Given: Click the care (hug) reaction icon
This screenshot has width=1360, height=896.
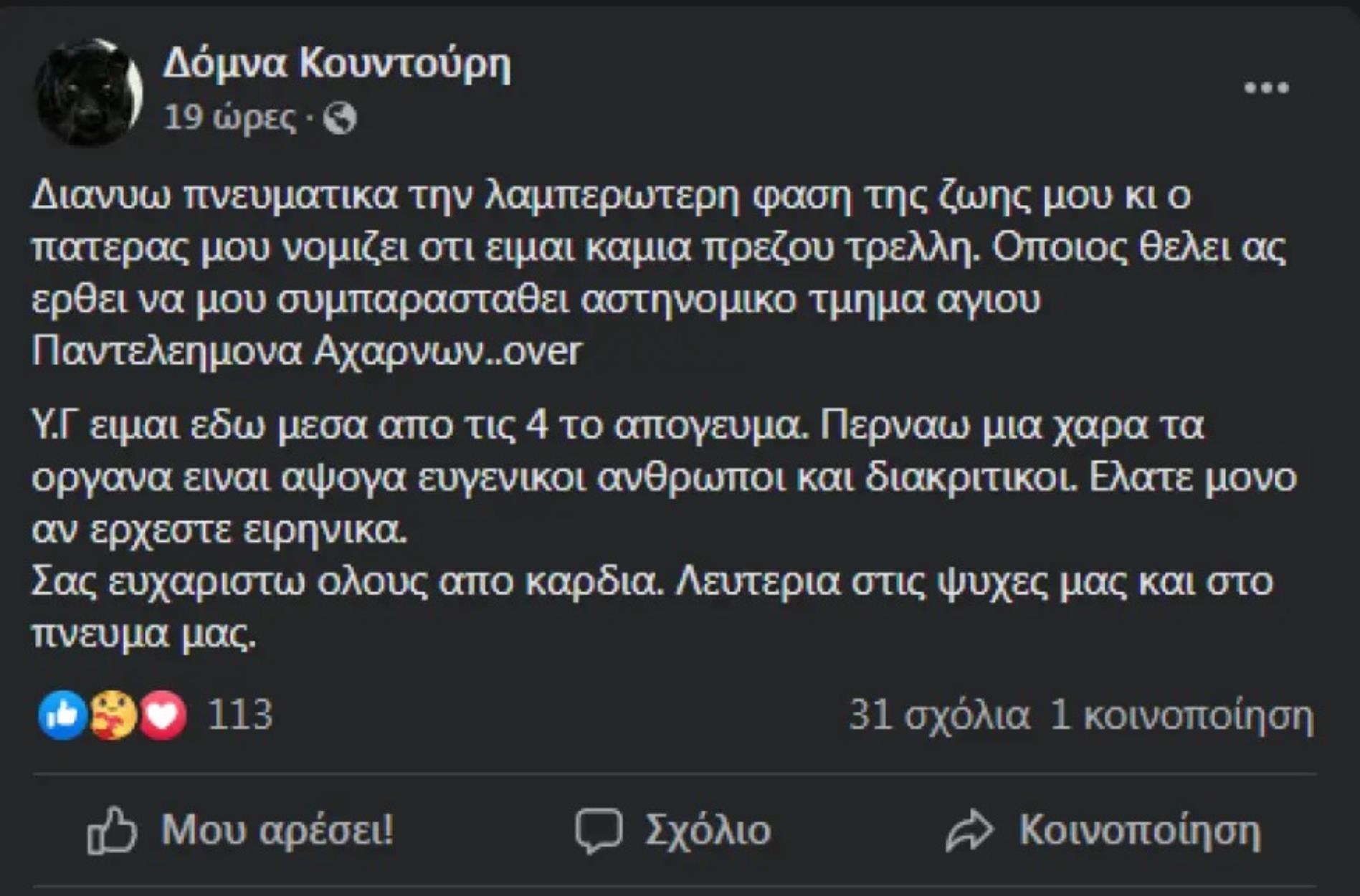Looking at the screenshot, I should tap(111, 712).
